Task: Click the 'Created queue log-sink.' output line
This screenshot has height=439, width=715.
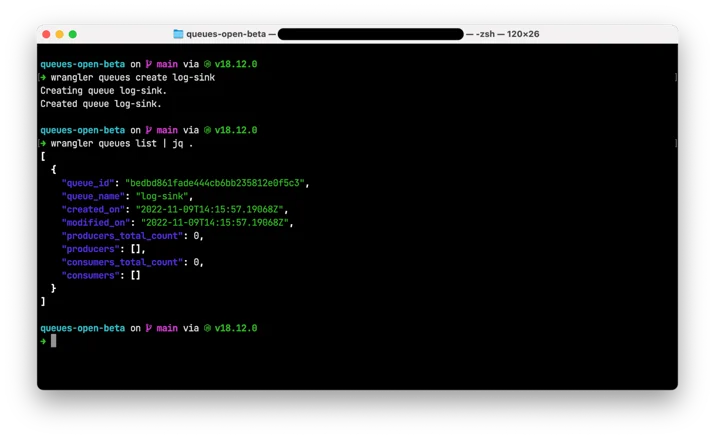Action: coord(101,104)
